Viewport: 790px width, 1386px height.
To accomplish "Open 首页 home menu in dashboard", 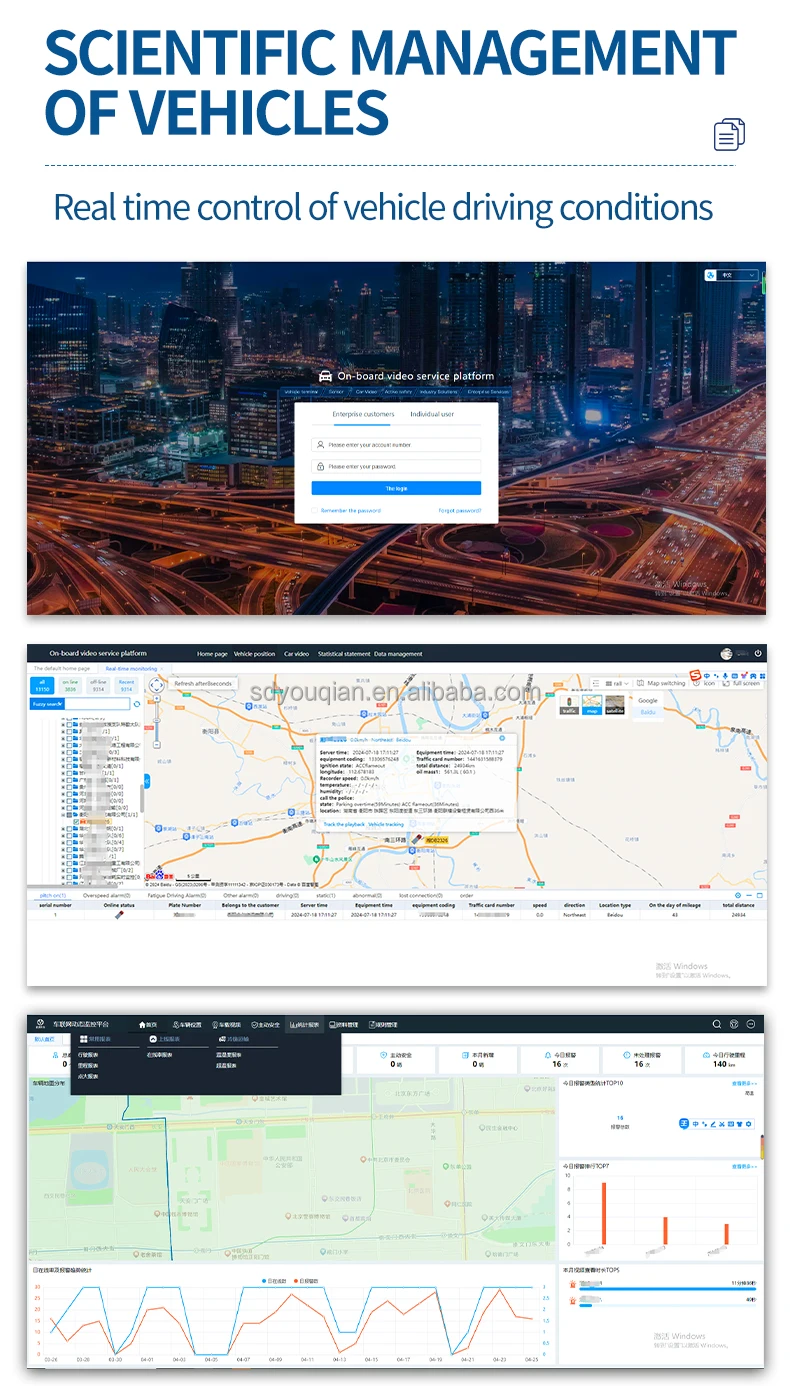I will coord(148,1024).
